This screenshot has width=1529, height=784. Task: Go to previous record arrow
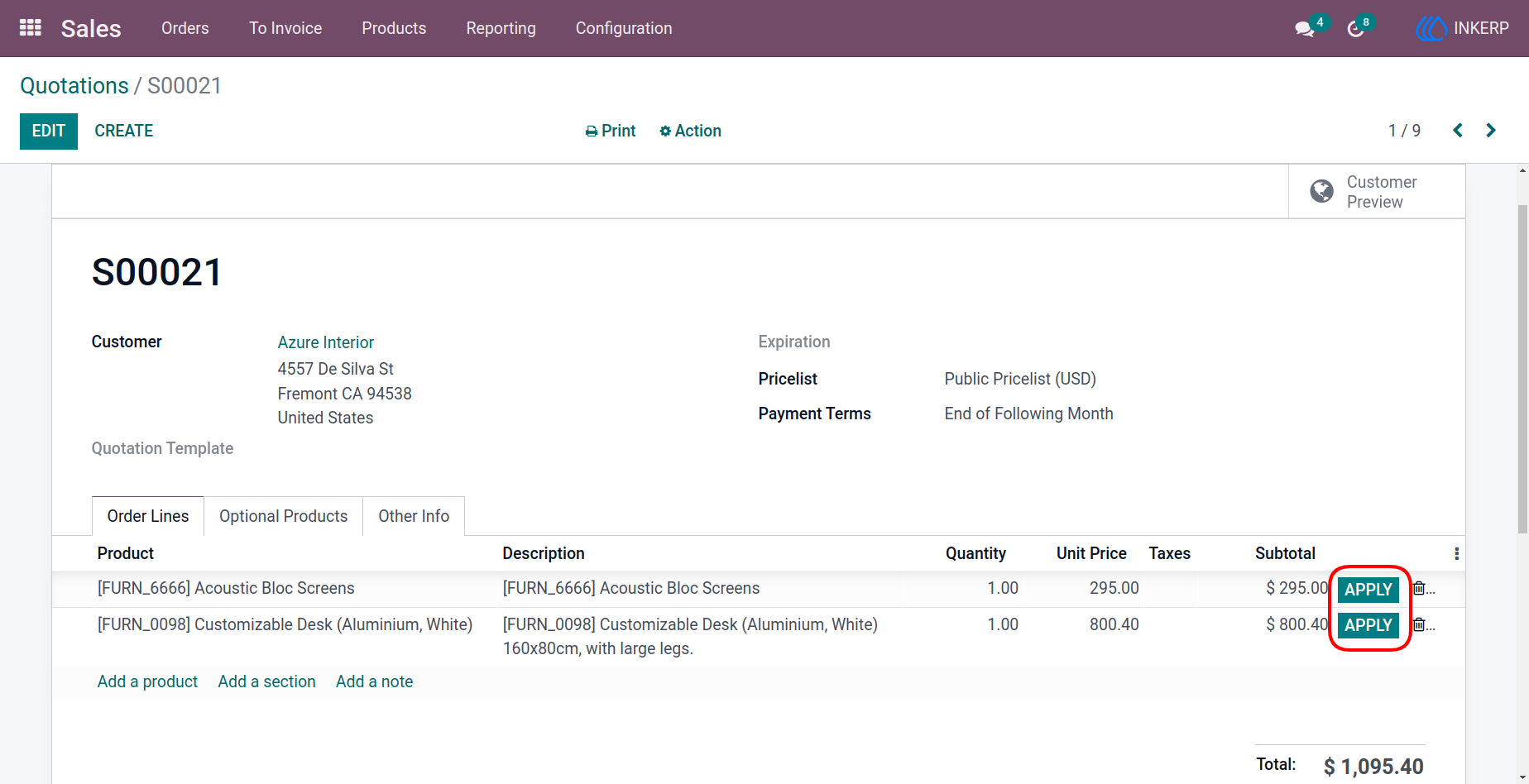click(1458, 131)
